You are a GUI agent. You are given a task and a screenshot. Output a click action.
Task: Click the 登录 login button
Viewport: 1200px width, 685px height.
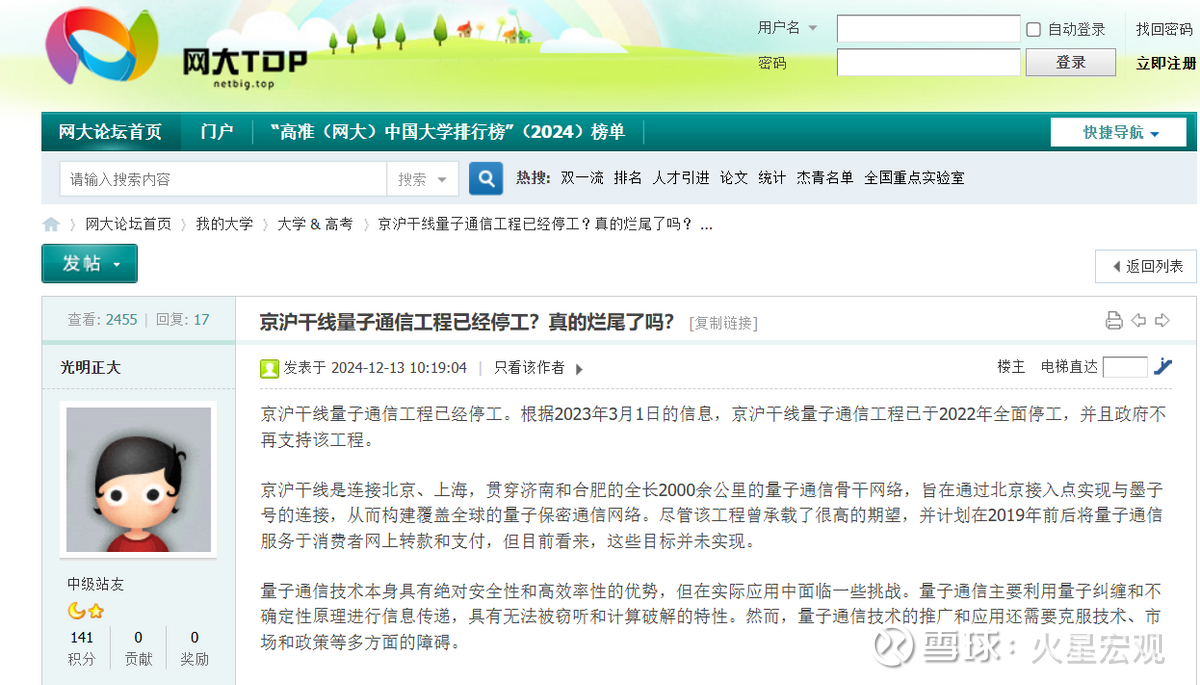point(1070,62)
